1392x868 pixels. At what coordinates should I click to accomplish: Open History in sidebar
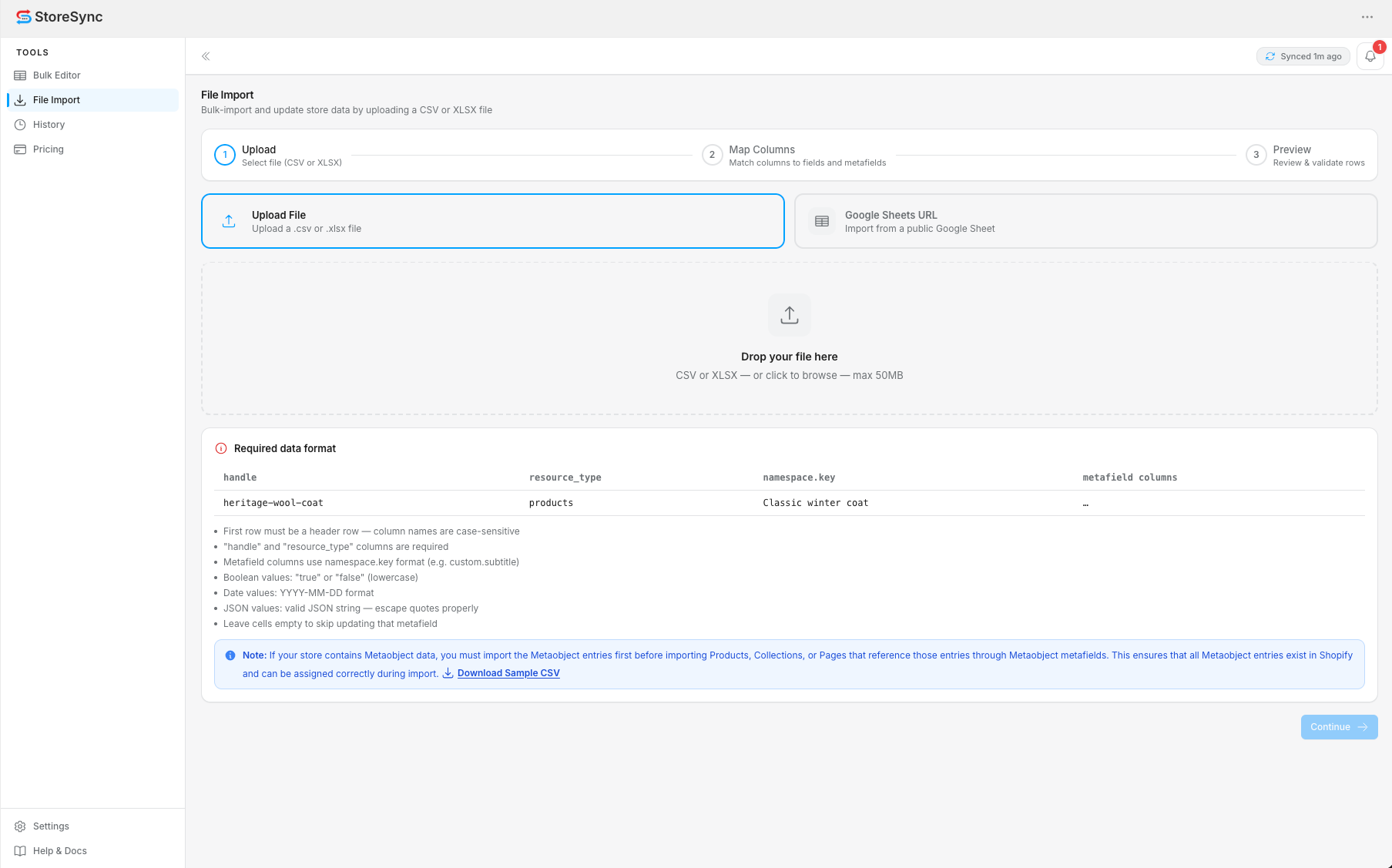coord(92,125)
